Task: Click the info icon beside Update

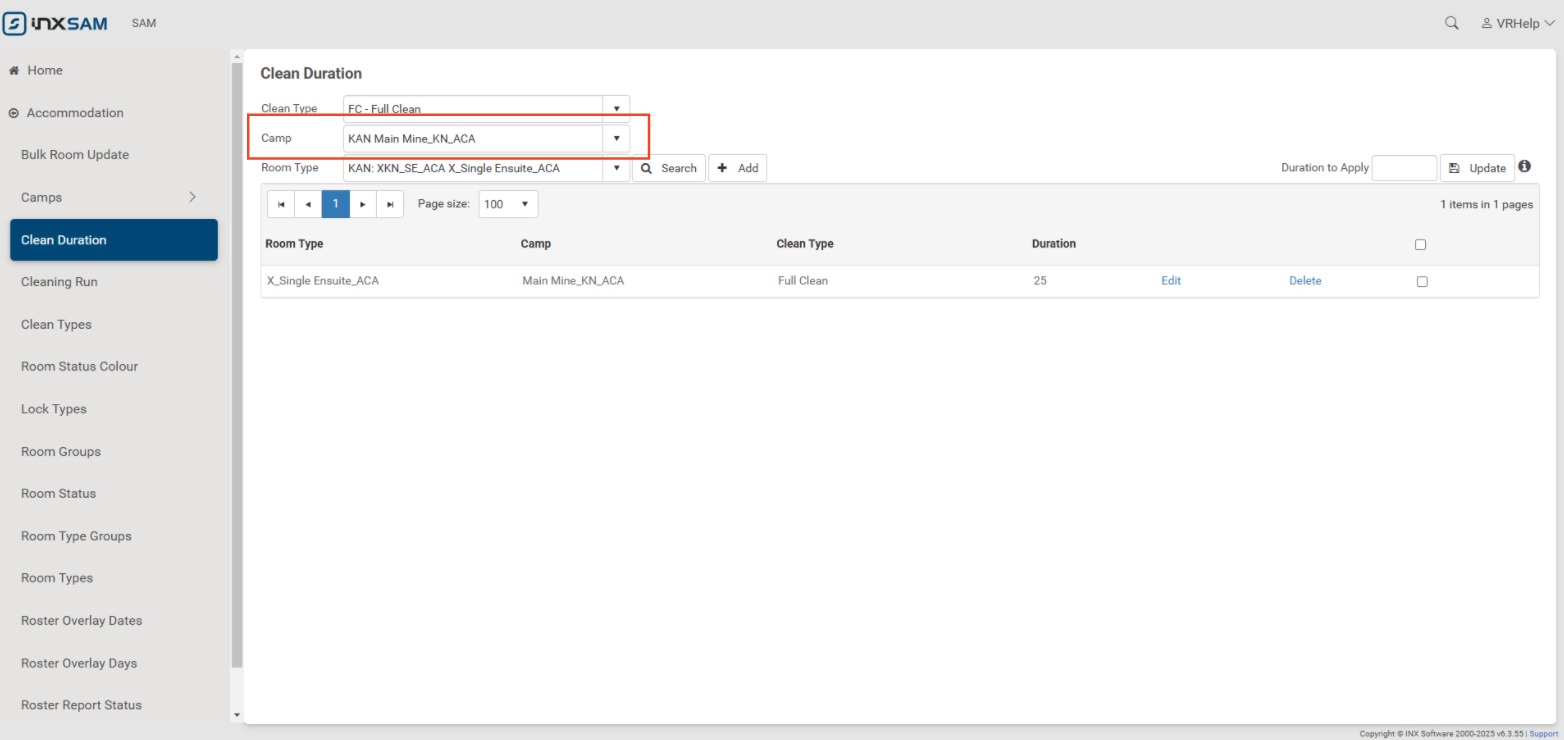Action: point(1525,167)
